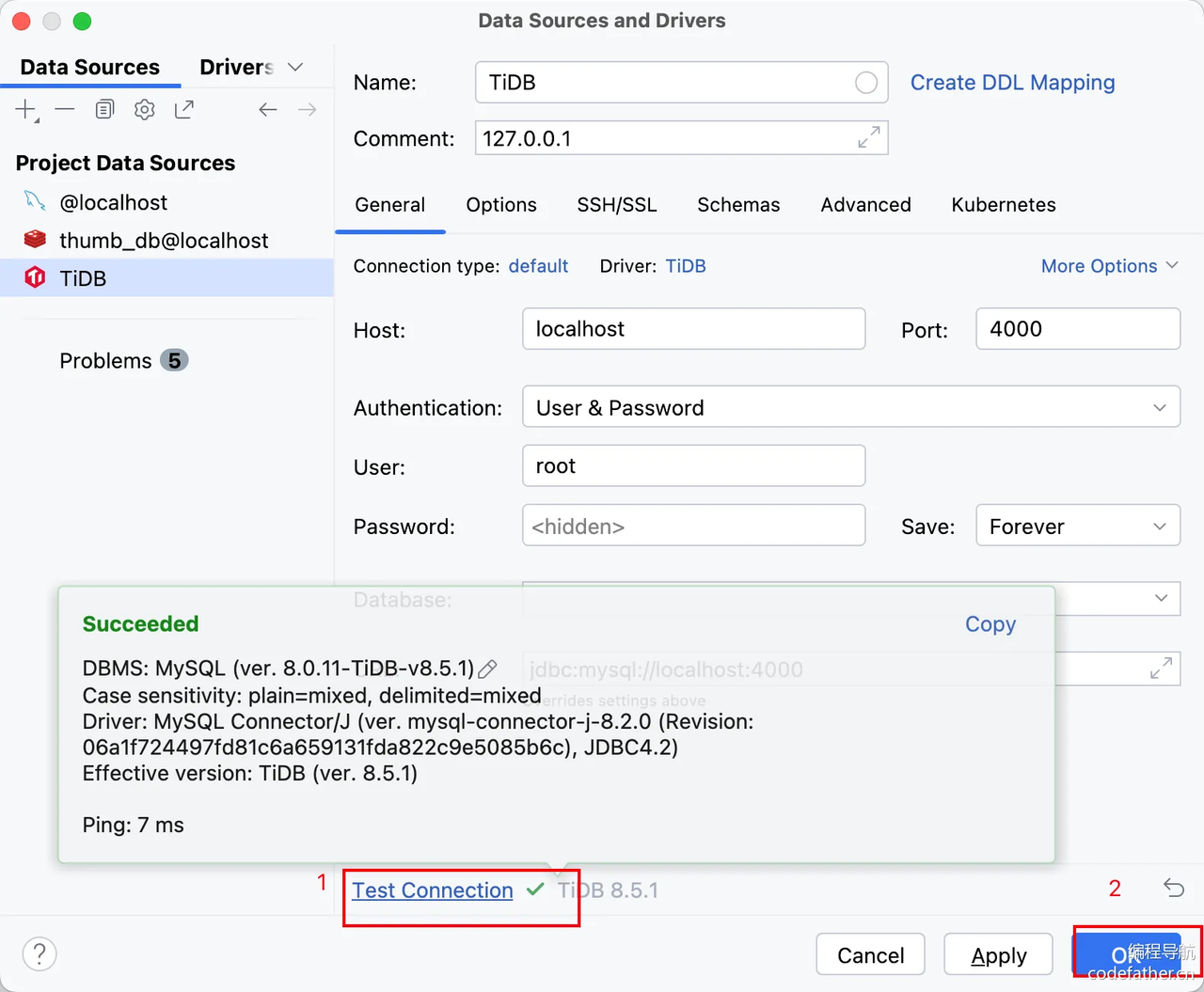Click Test Connection link
This screenshot has height=992, width=1204.
[433, 890]
